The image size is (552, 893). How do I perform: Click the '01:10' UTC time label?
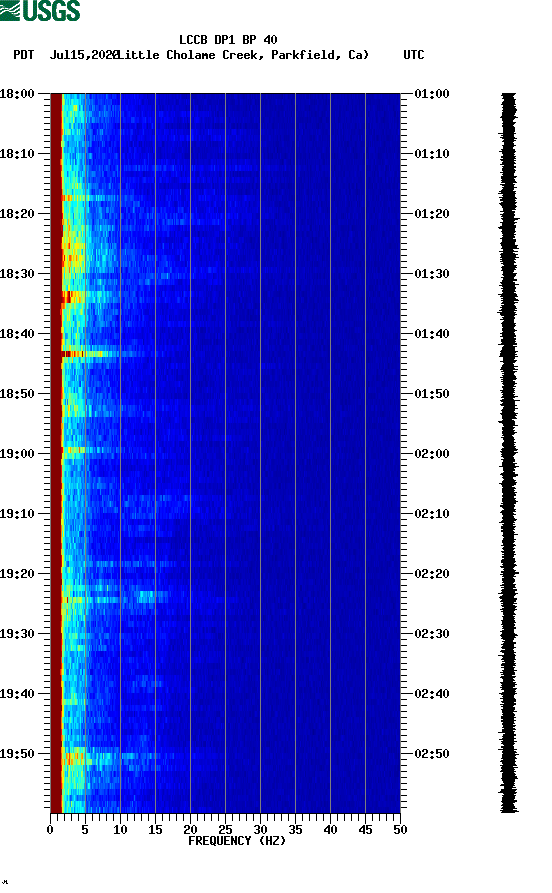pos(432,154)
